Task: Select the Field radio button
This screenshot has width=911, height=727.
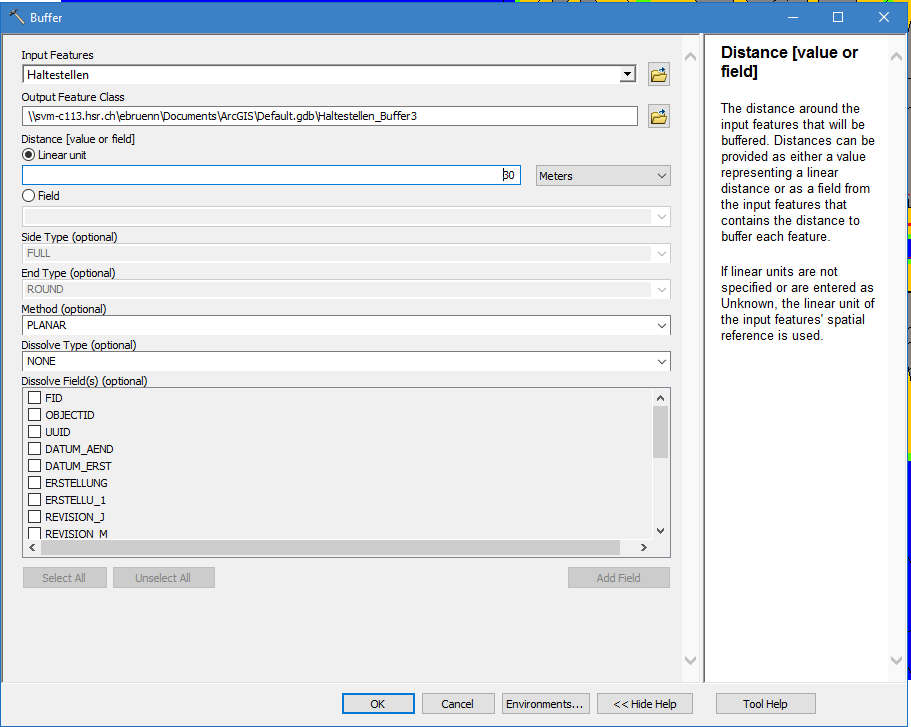Action: (29, 196)
